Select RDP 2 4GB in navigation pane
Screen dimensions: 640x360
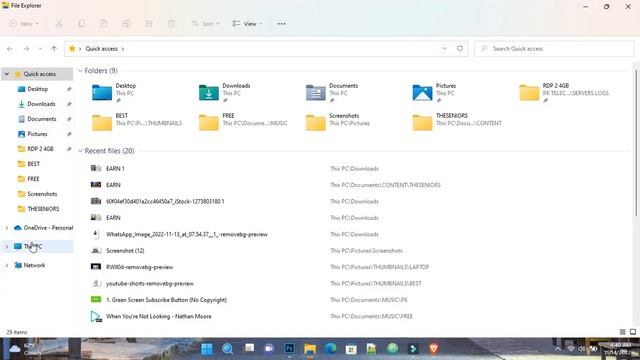(x=40, y=149)
